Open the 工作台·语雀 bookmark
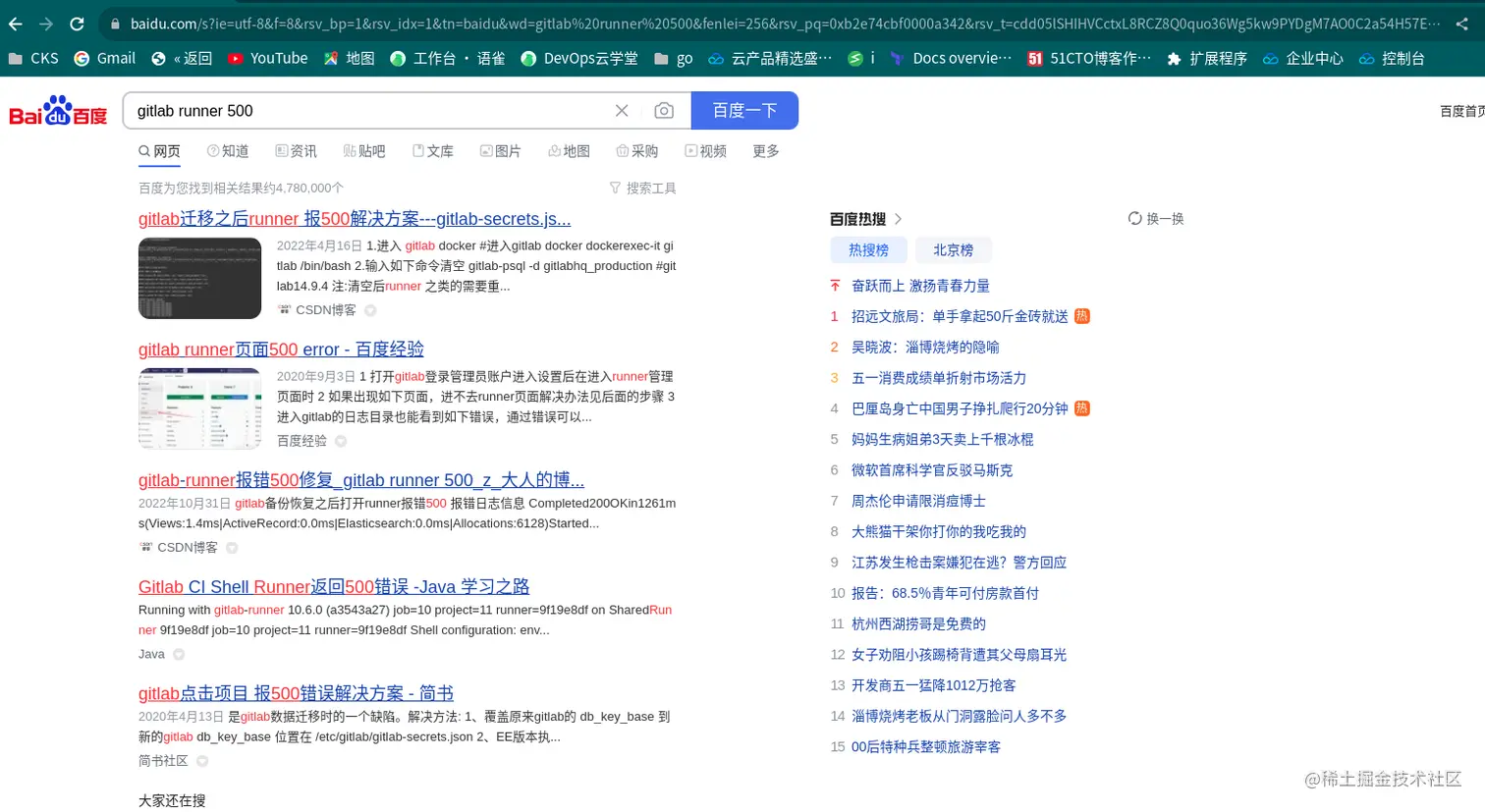Screen dimensions: 1485x812 [447, 59]
